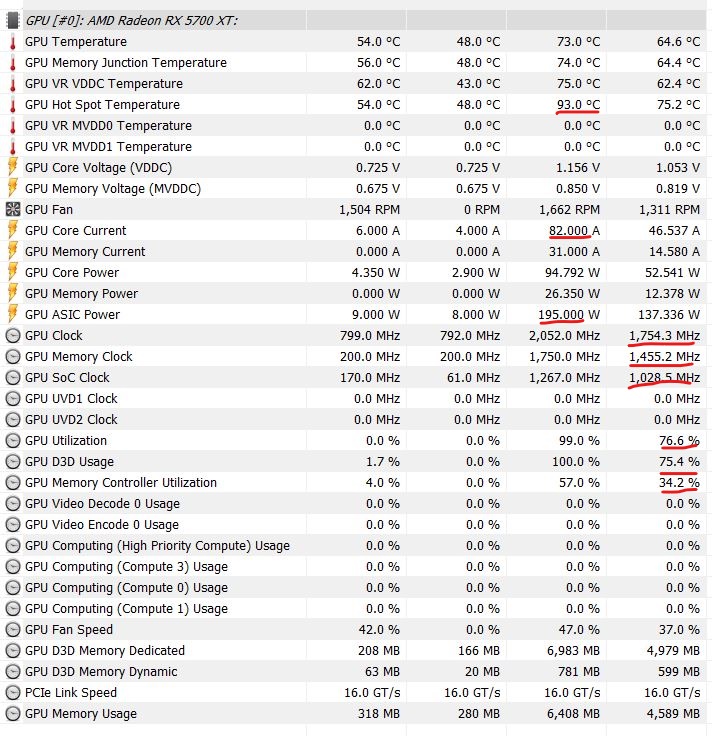Click thermometer icon beside GPU Memory Junction Temperature
This screenshot has width=712, height=736.
coord(13,63)
